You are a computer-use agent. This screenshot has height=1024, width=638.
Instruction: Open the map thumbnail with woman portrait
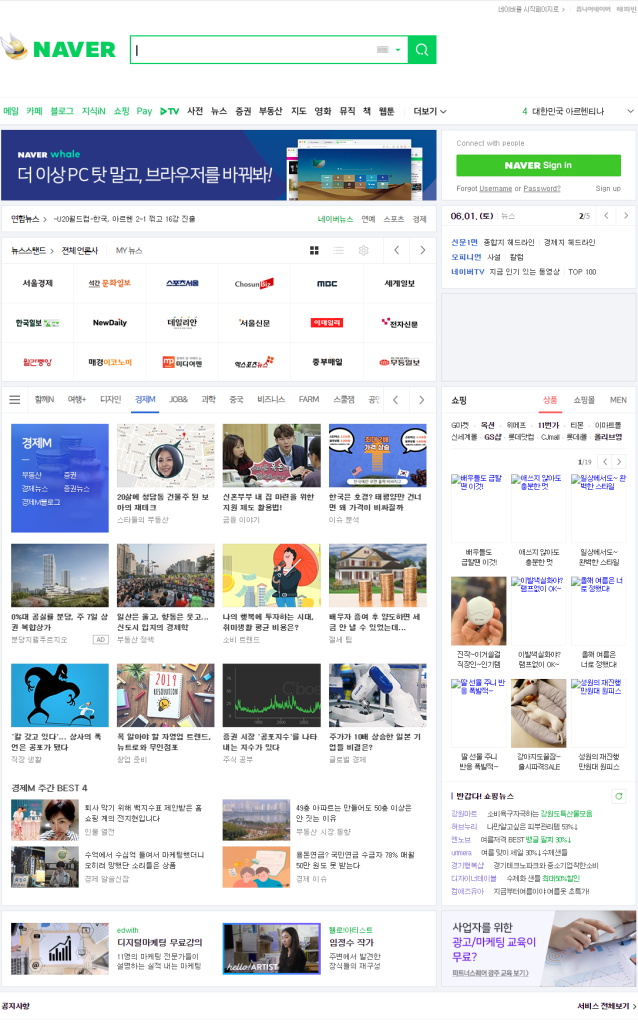(x=166, y=455)
